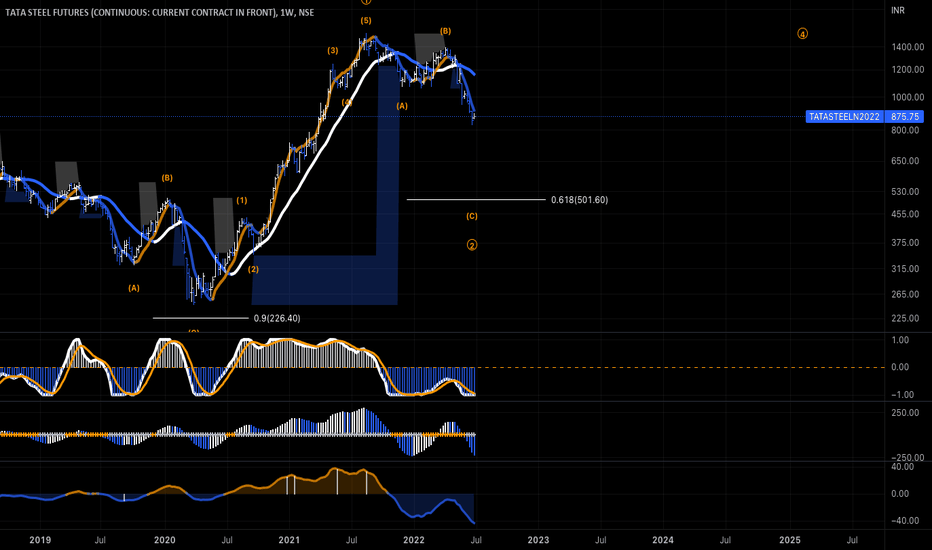Select the (B) label near the 2022 high
Screen dimensions: 932x550
(x=445, y=31)
